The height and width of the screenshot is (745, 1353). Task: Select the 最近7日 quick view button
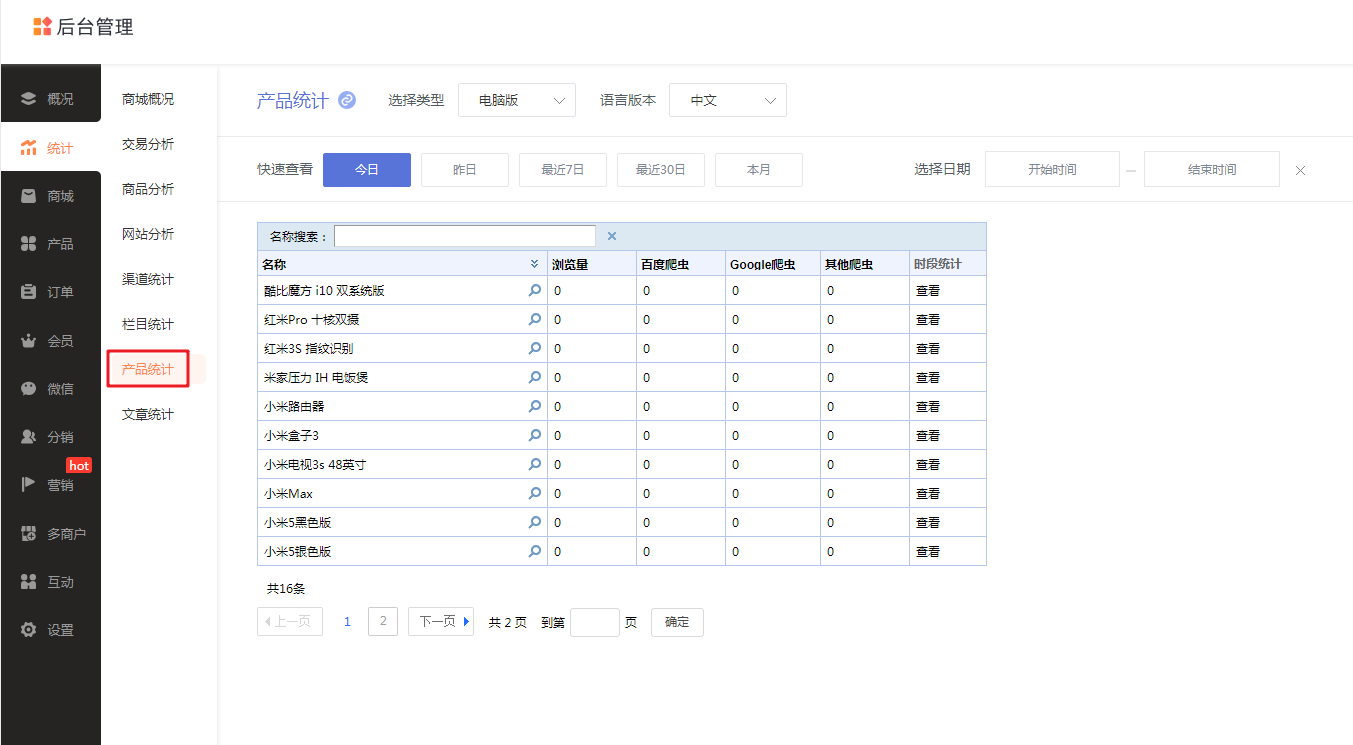563,170
